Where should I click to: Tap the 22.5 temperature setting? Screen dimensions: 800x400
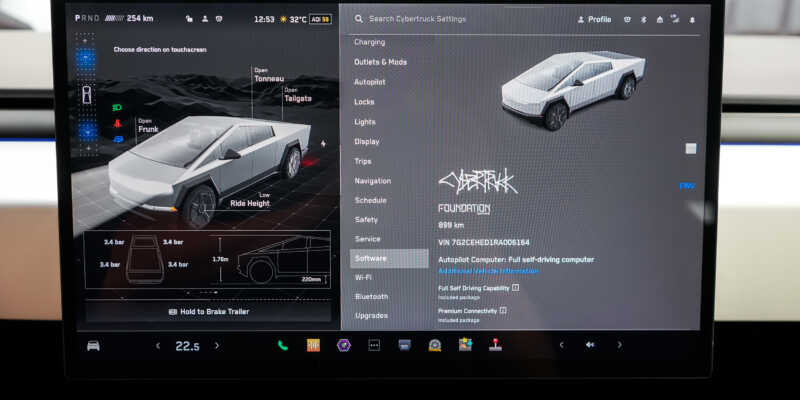[x=187, y=346]
